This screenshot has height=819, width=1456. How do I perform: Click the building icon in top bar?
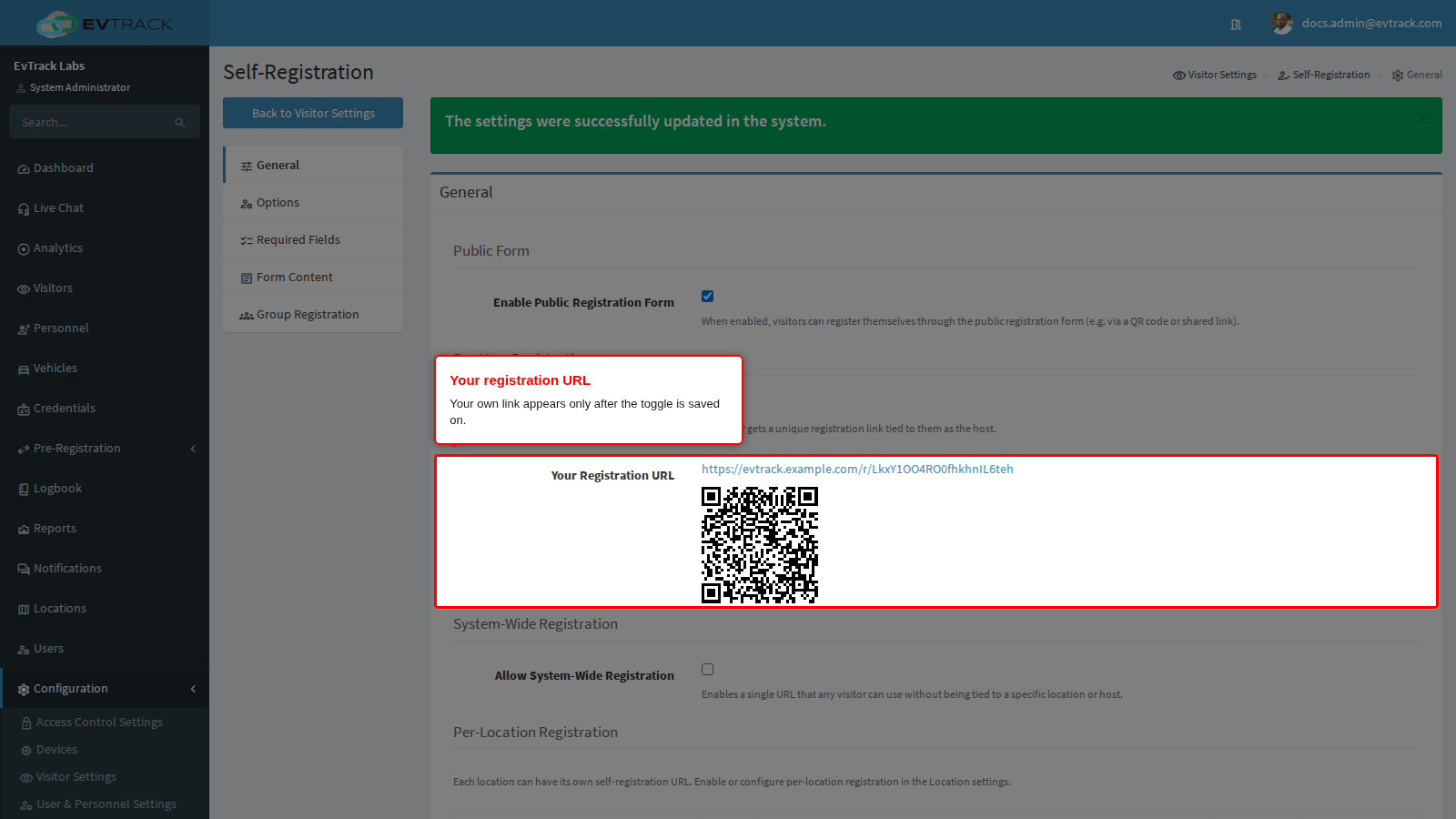[x=1236, y=25]
